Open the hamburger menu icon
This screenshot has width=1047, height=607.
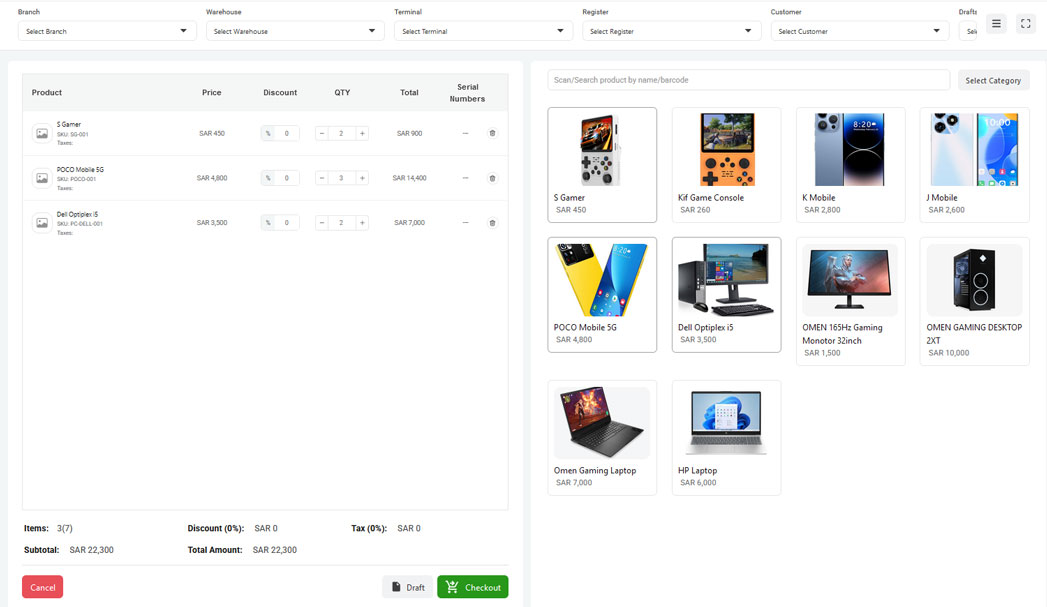(996, 24)
